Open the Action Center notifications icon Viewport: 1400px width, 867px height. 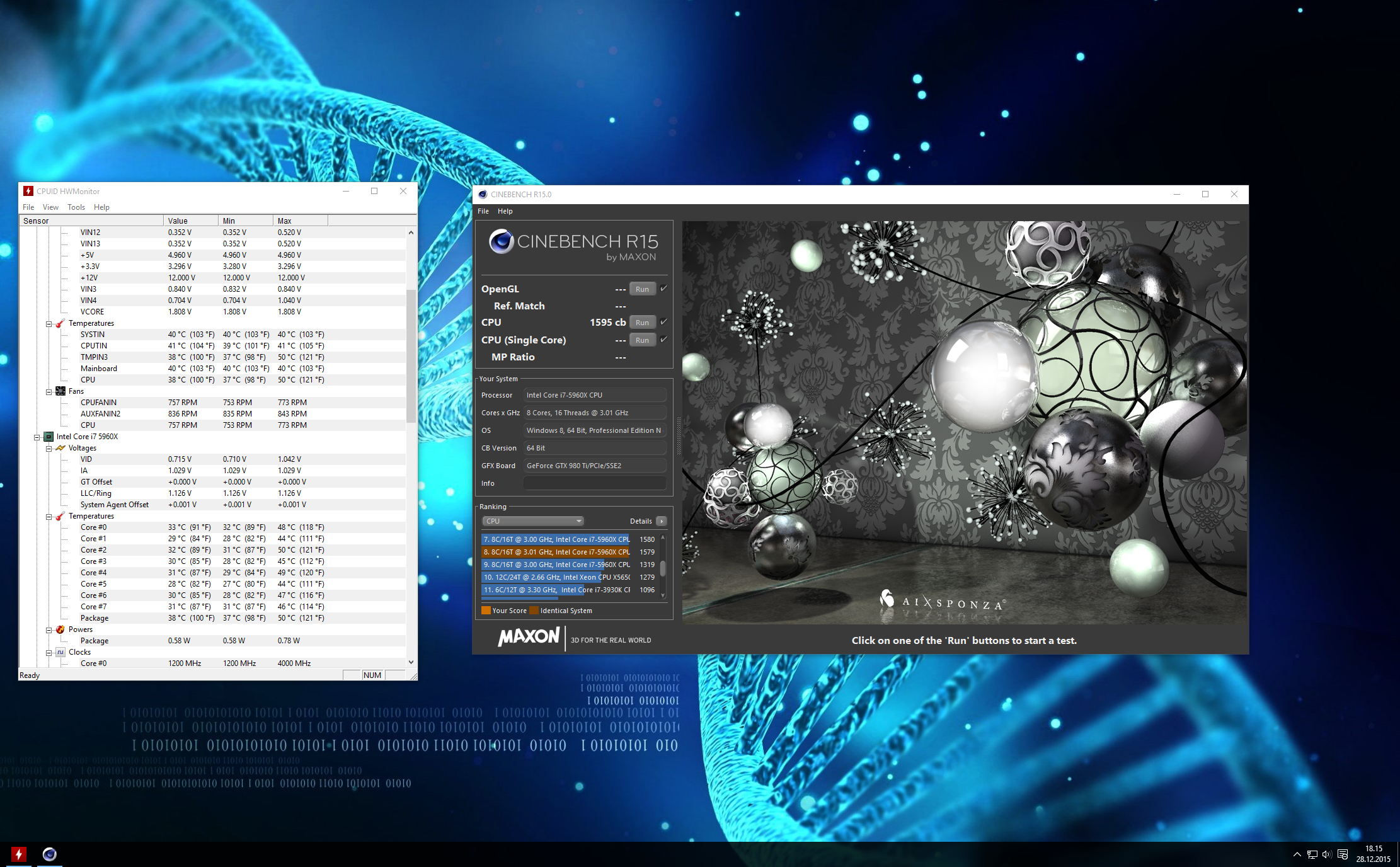pyautogui.click(x=1343, y=854)
